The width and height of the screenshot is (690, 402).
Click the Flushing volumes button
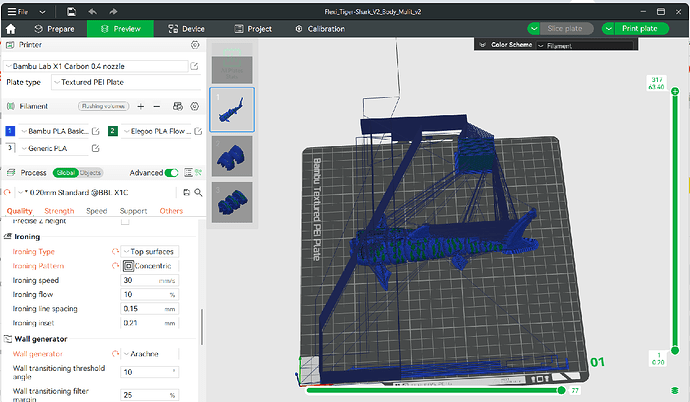coord(103,106)
